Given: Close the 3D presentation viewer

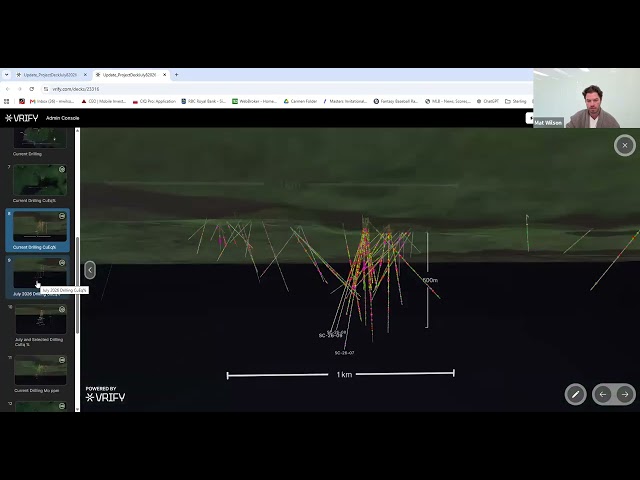Looking at the screenshot, I should (624, 145).
